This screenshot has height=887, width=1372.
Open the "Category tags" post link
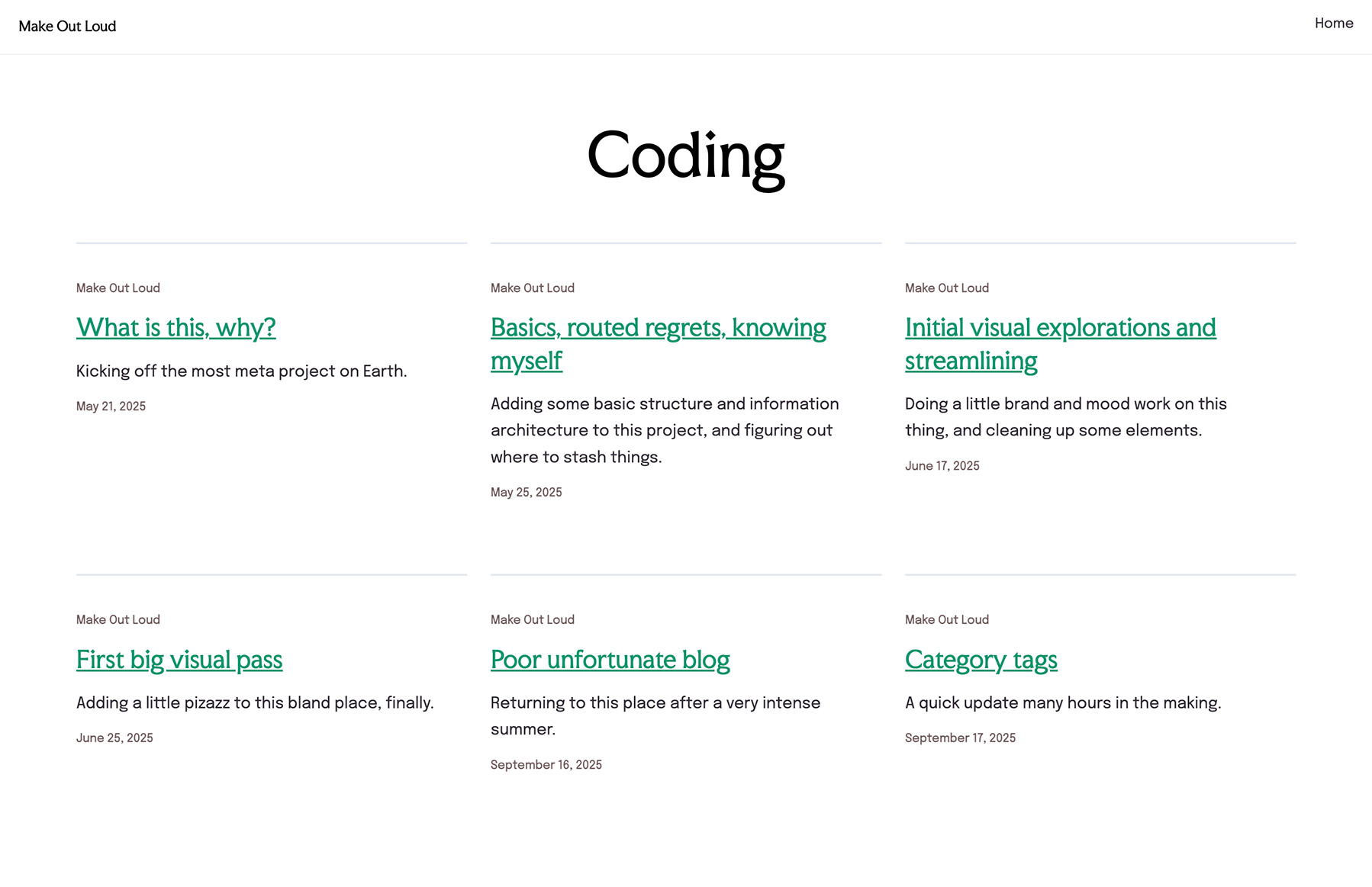tap(981, 660)
